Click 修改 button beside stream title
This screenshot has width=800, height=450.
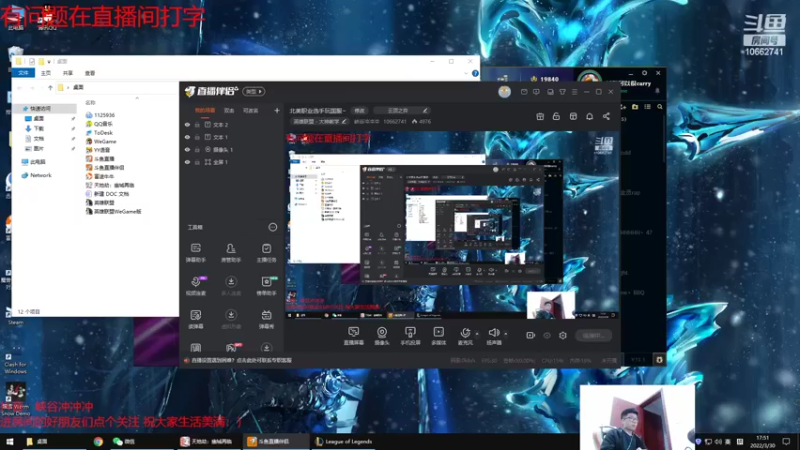click(x=360, y=110)
